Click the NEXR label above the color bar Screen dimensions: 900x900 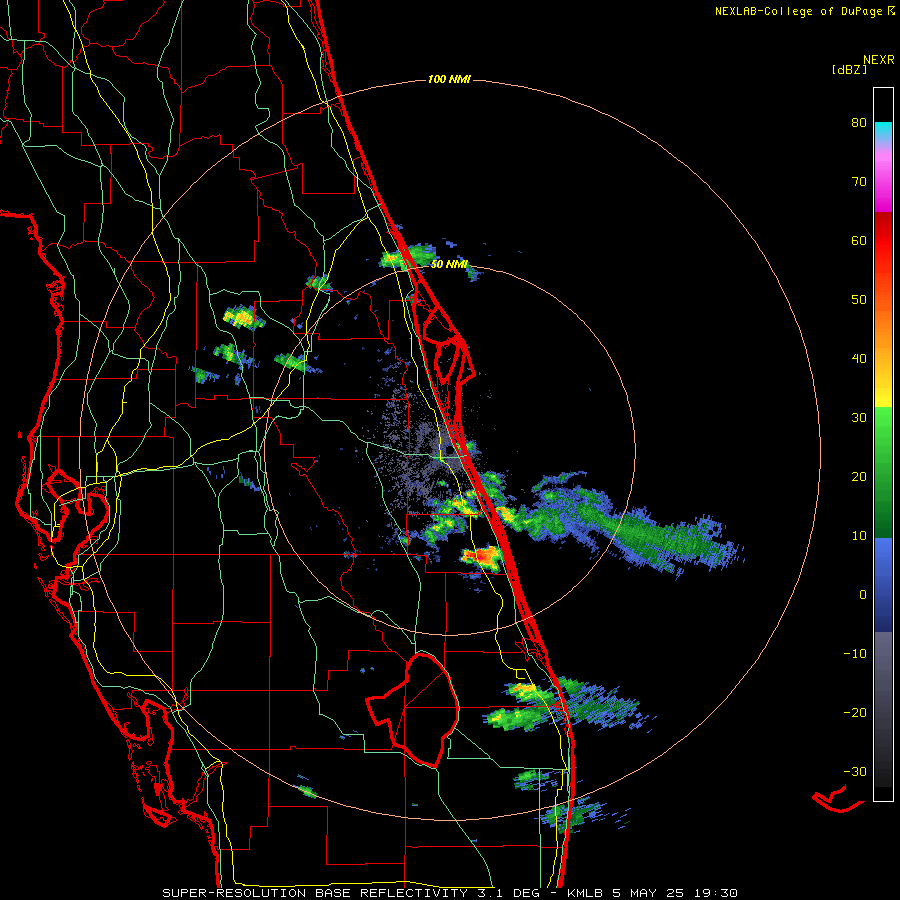pyautogui.click(x=878, y=60)
